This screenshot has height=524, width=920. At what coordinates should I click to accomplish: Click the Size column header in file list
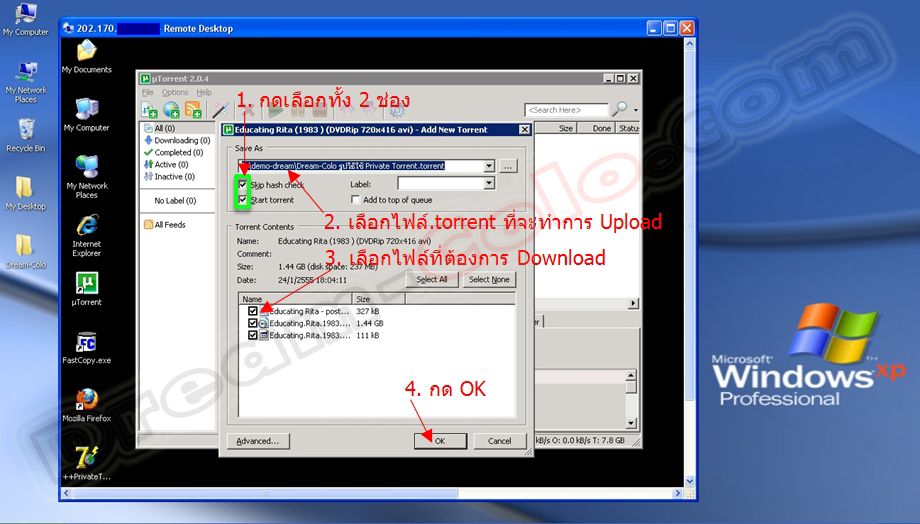(379, 299)
